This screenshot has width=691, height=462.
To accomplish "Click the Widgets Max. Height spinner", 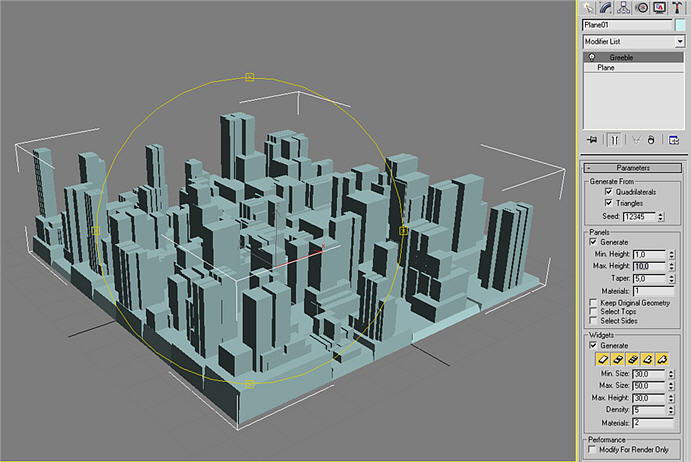I will coord(671,398).
